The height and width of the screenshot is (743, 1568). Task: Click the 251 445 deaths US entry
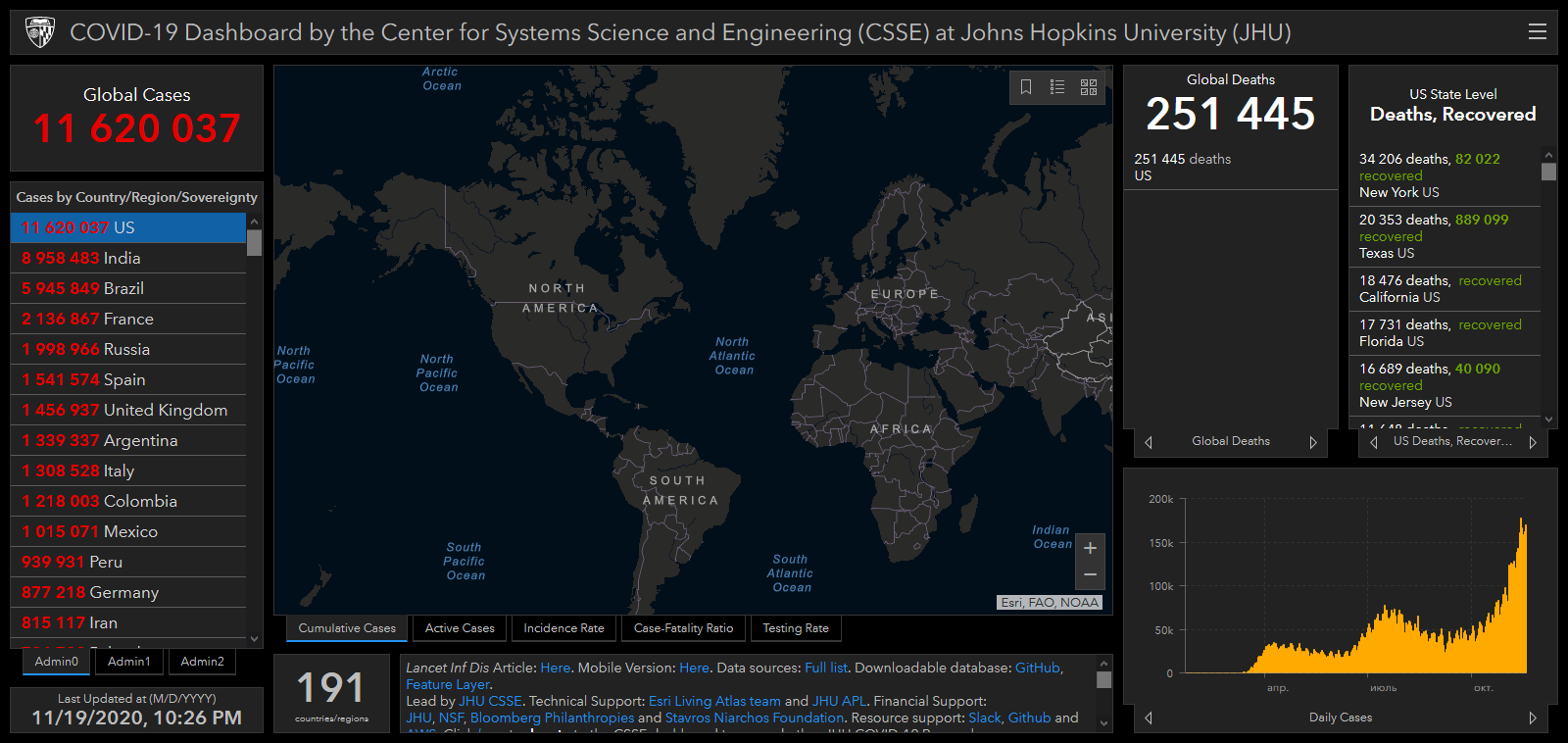pos(1230,167)
